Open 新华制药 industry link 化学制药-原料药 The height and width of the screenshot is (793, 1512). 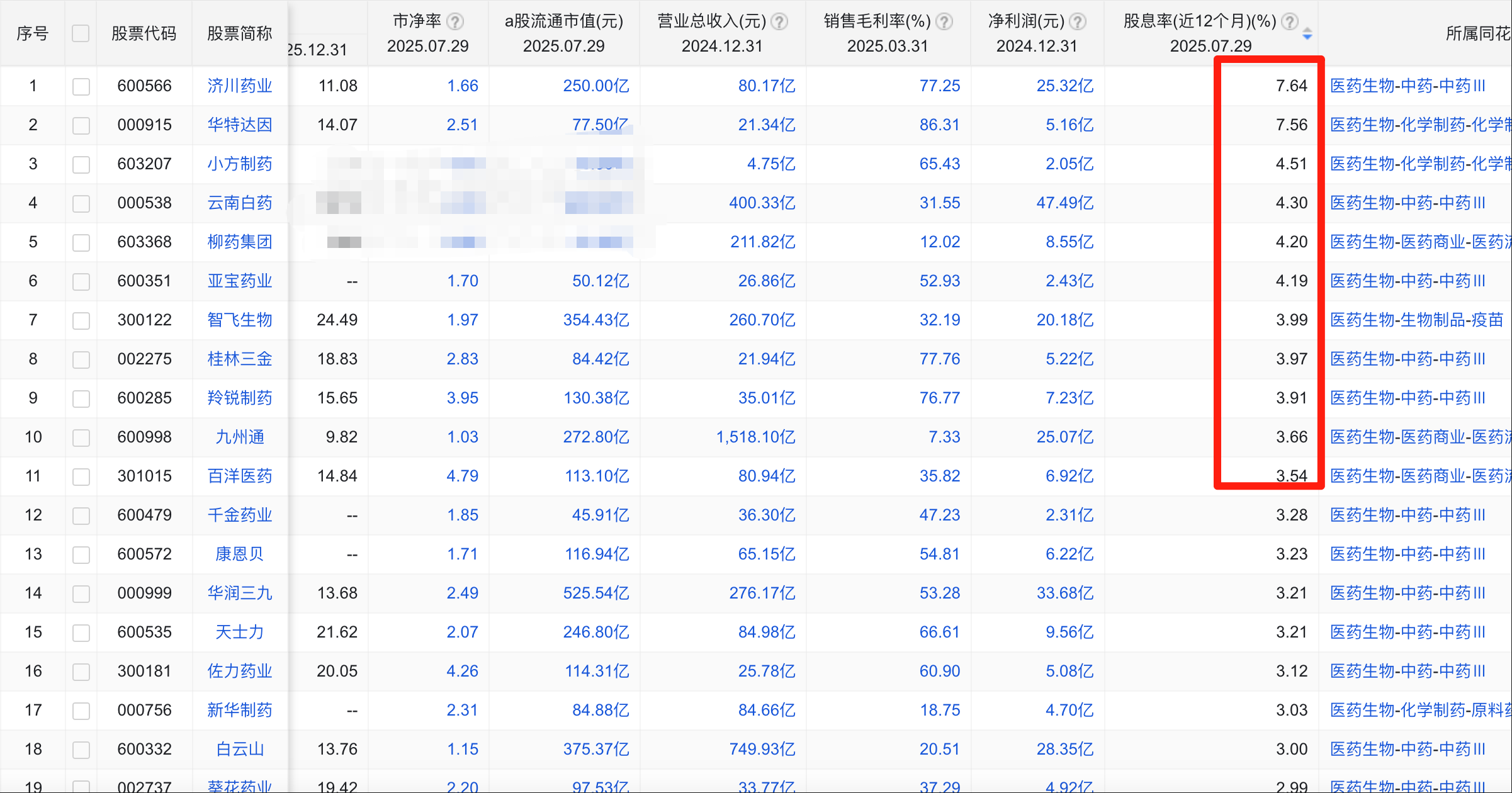pos(1420,710)
